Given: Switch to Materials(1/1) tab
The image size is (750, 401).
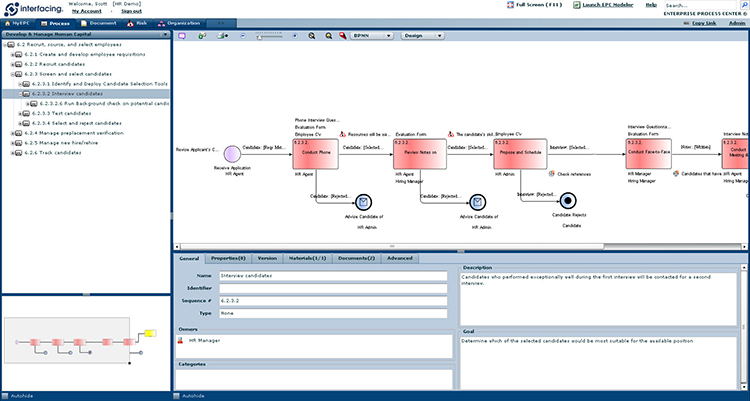Looking at the screenshot, I should tap(307, 258).
